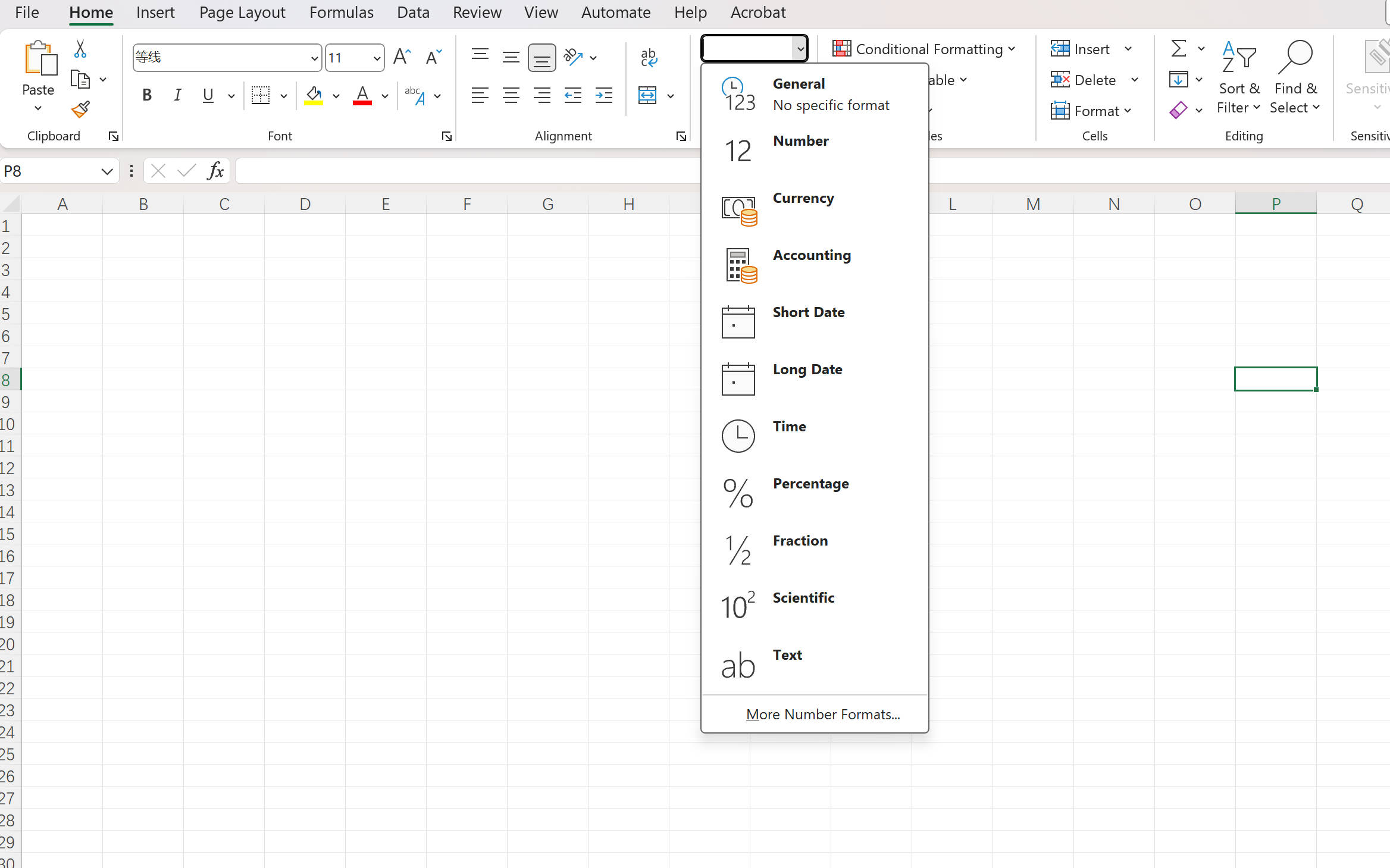Click the Format Painter brush icon
The image size is (1390, 868).
click(x=80, y=109)
